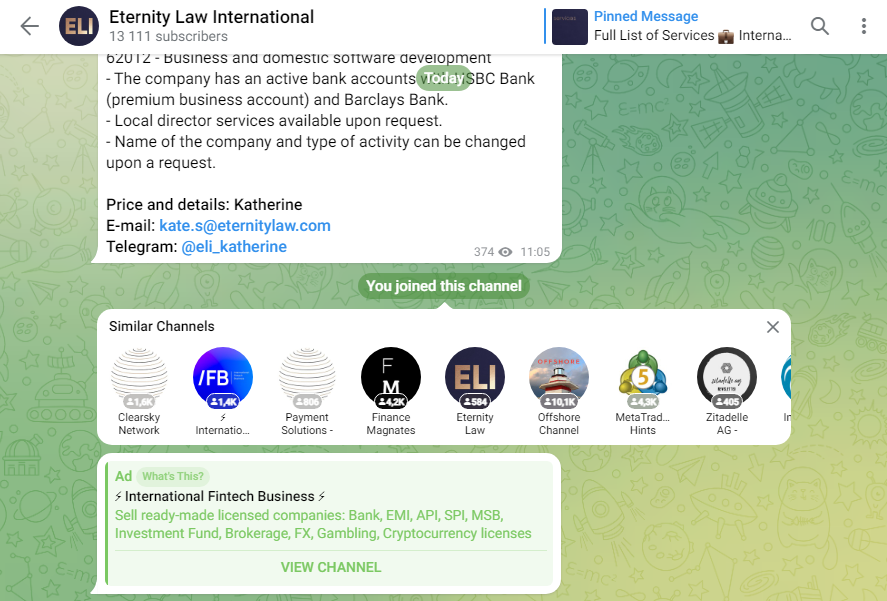Open Eternity Law International channel avatar
Viewport: 887px width, 601px height.
(79, 26)
